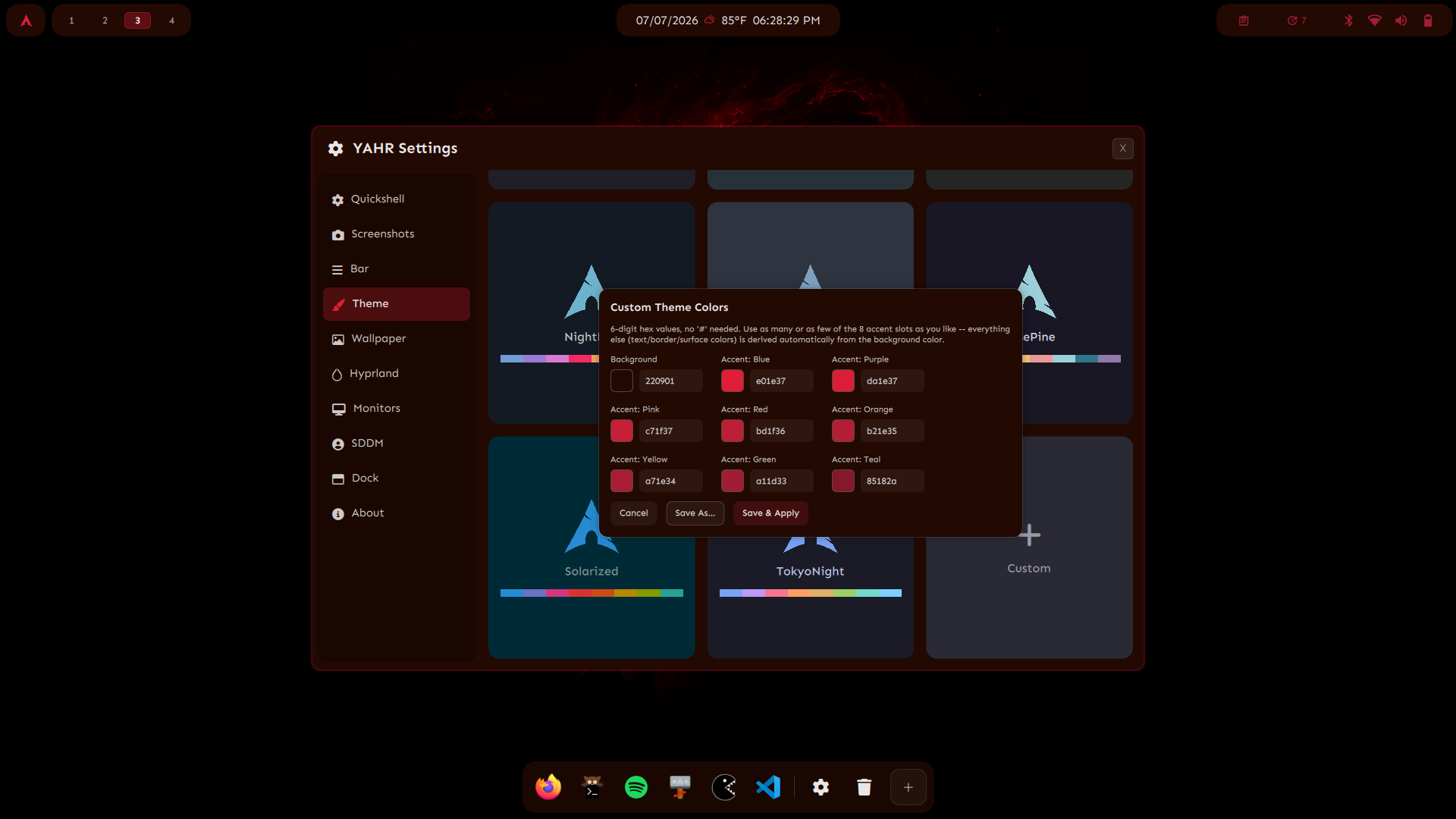
Task: Click the Accent: Green color swatch
Action: [x=733, y=481]
